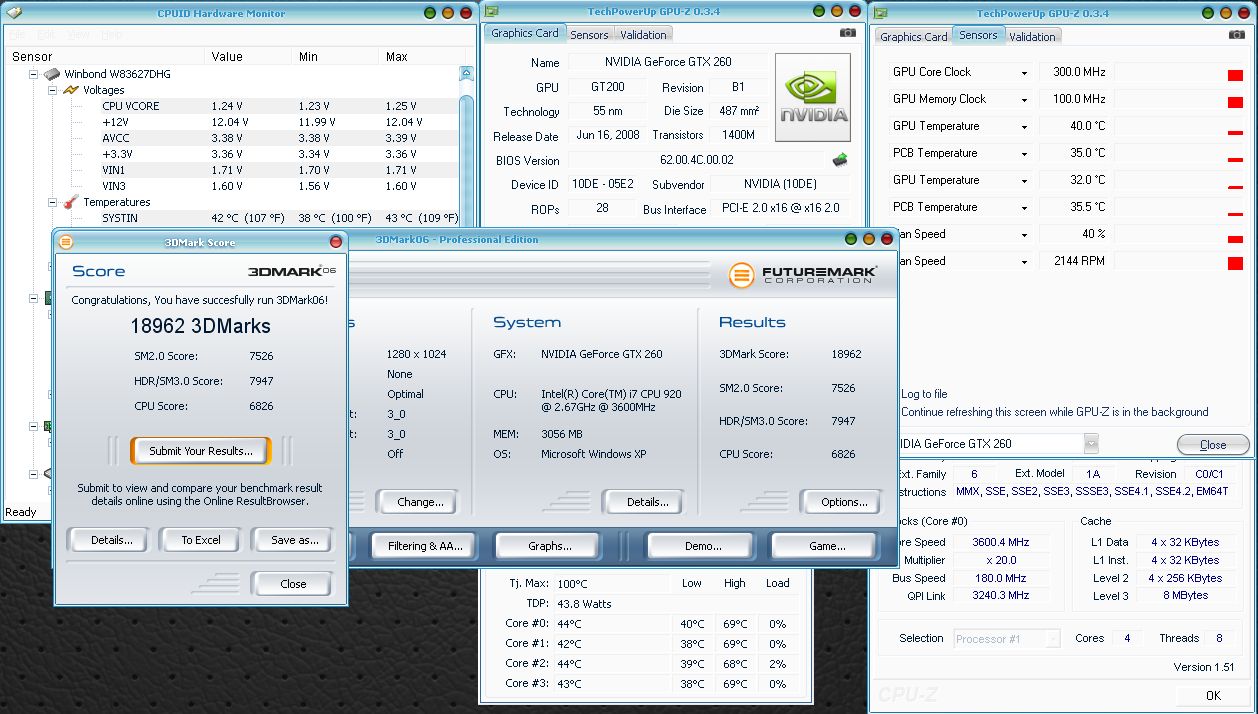Export the score with To Excel

click(201, 540)
